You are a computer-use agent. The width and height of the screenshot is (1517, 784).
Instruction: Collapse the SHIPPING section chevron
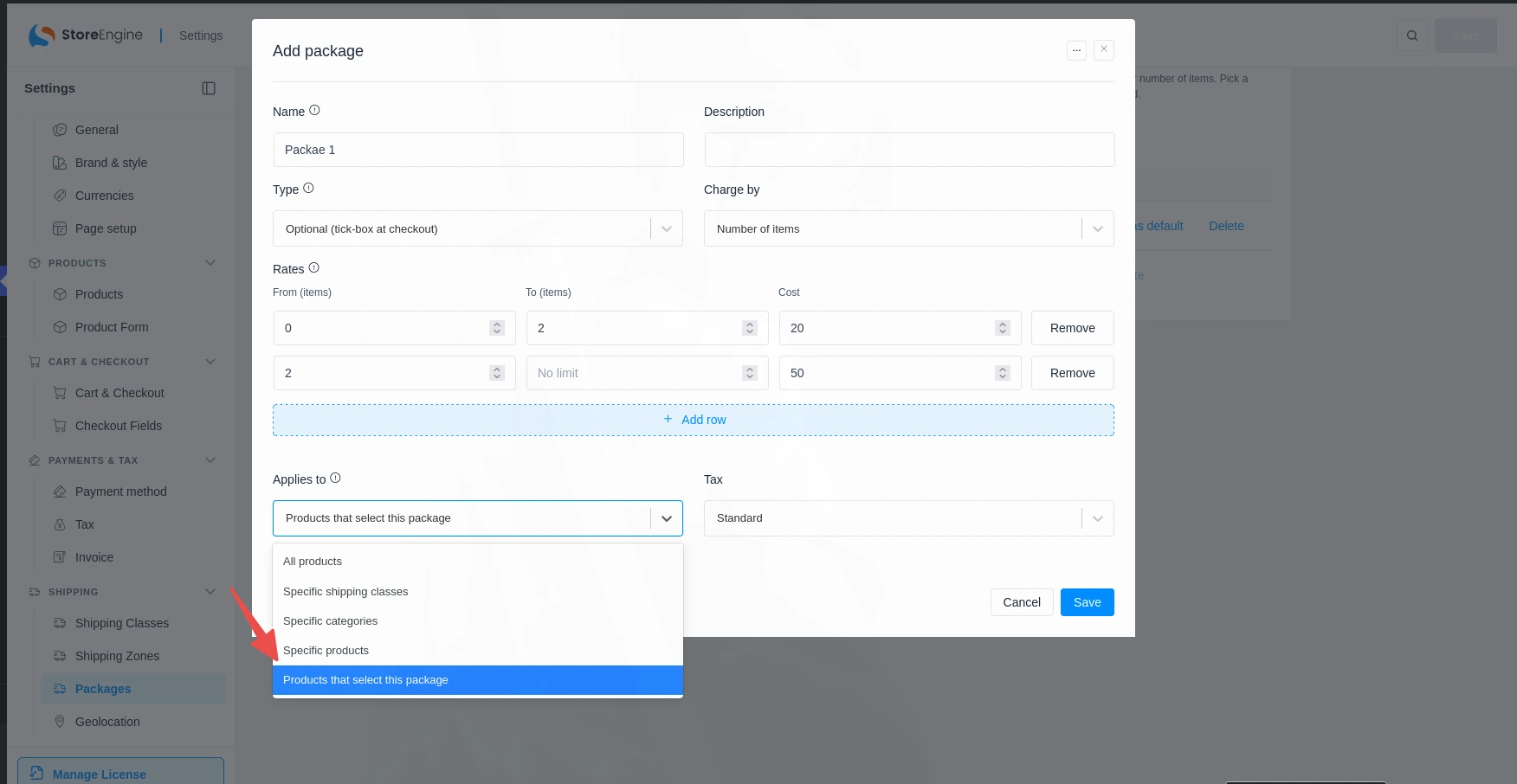pyautogui.click(x=210, y=592)
